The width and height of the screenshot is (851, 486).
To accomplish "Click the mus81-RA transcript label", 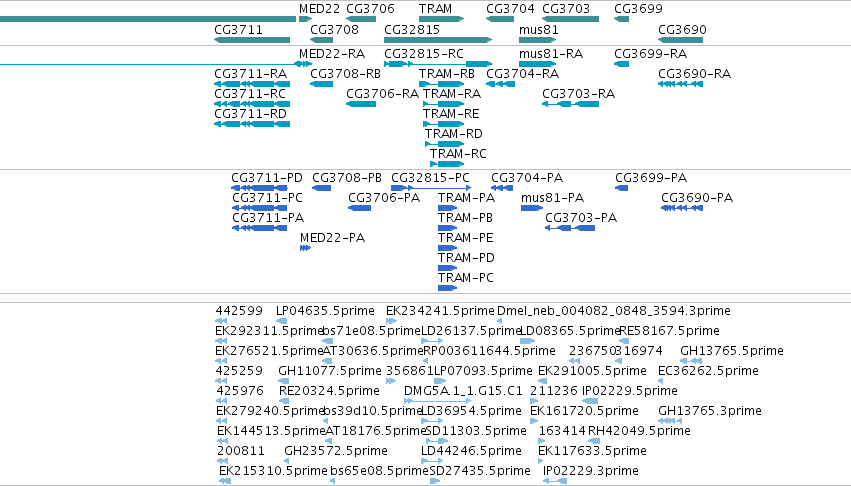I will 551,54.
